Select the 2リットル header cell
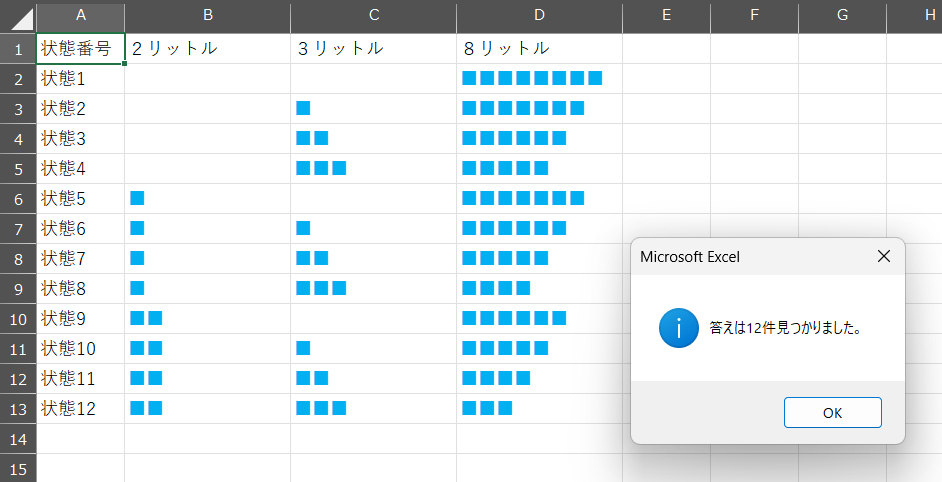The image size is (942, 482). tap(208, 49)
